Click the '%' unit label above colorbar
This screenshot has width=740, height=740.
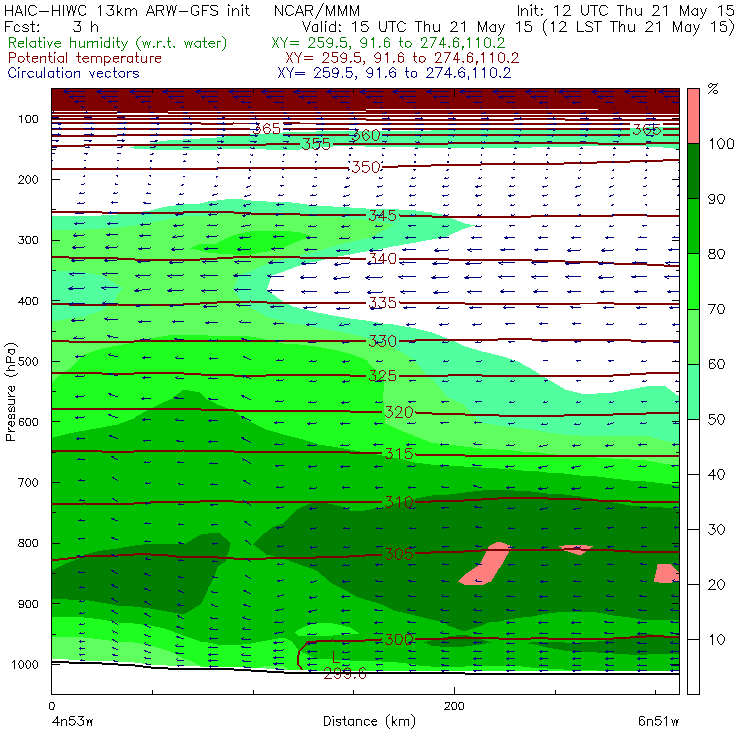click(x=713, y=89)
